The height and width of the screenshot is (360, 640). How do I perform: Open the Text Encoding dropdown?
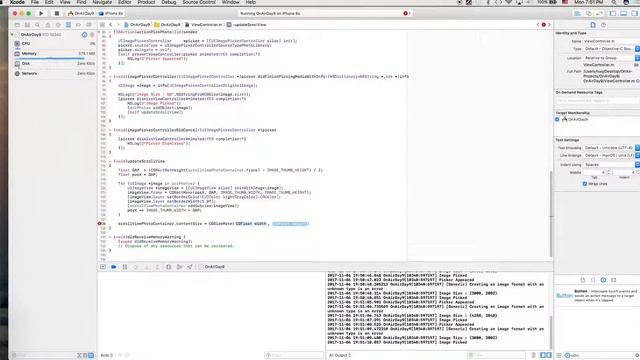611,148
